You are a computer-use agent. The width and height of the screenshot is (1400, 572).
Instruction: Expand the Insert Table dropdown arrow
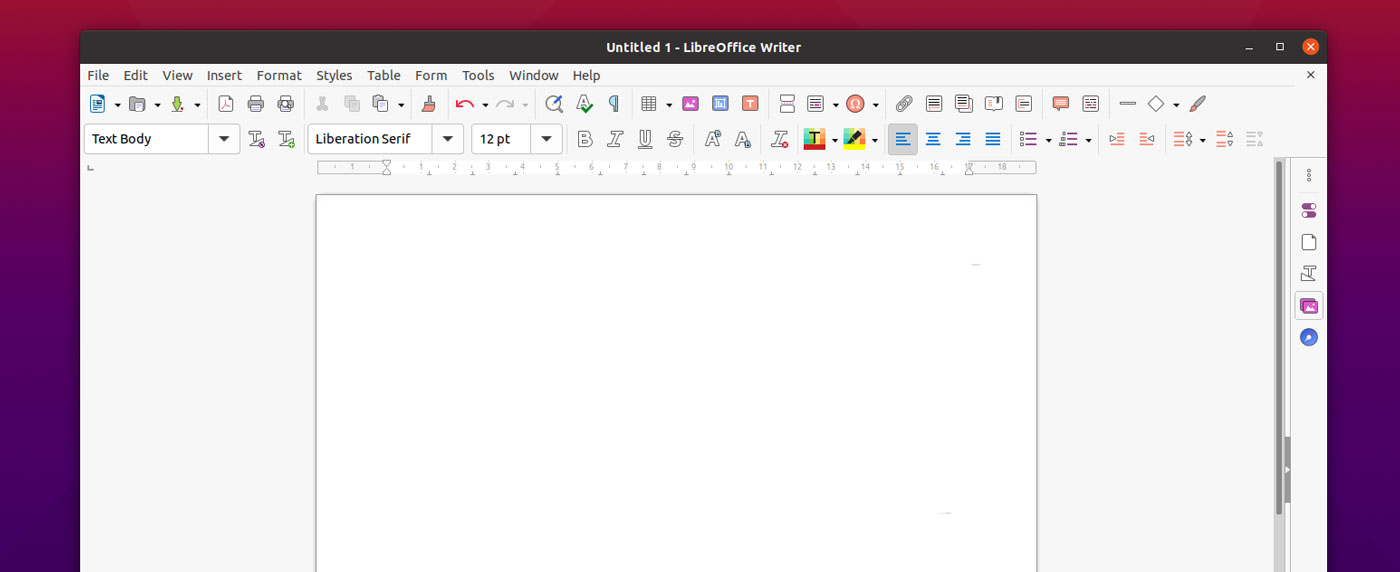coord(669,104)
